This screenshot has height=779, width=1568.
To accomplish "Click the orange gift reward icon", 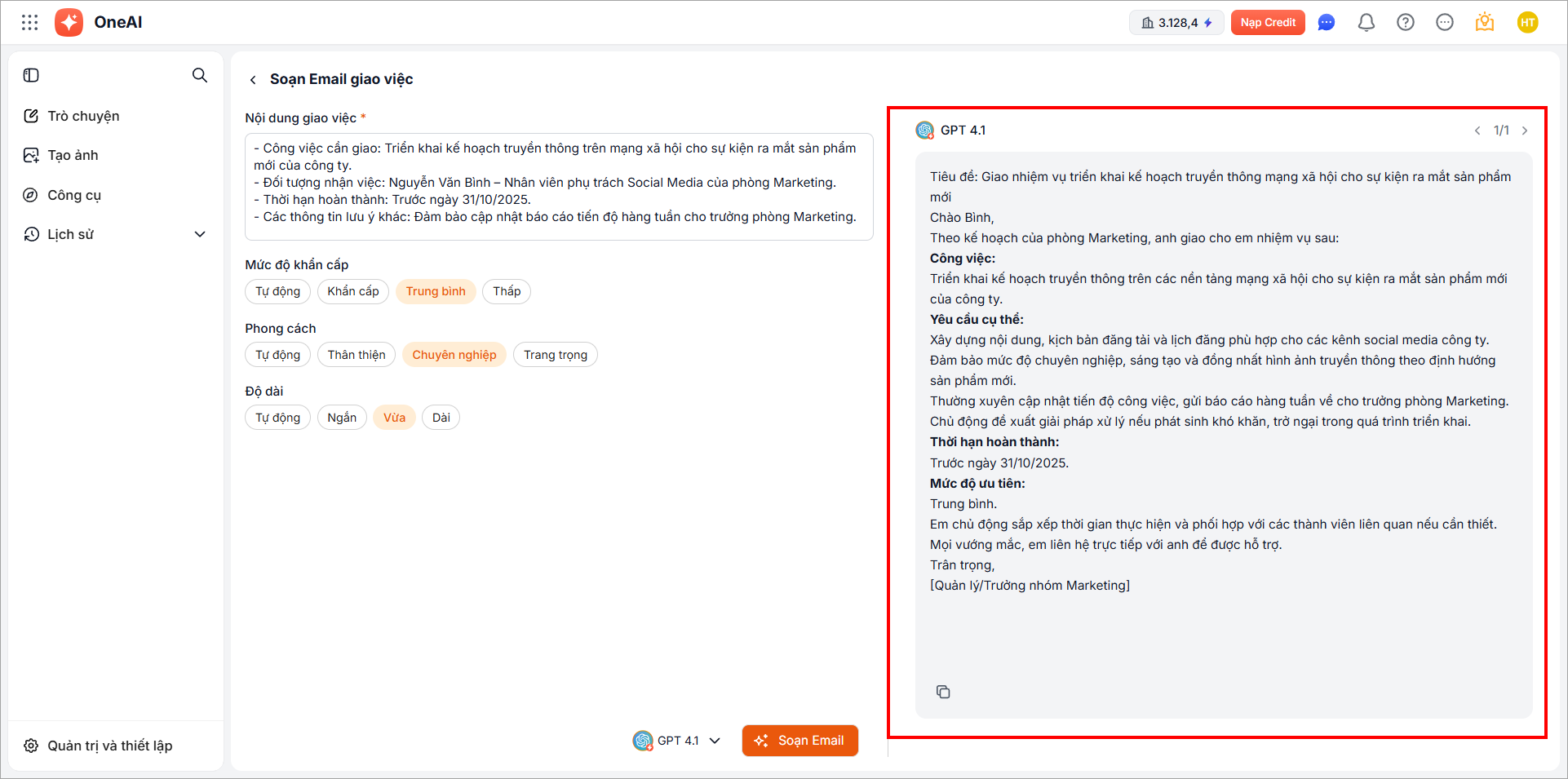I will coord(1485,23).
